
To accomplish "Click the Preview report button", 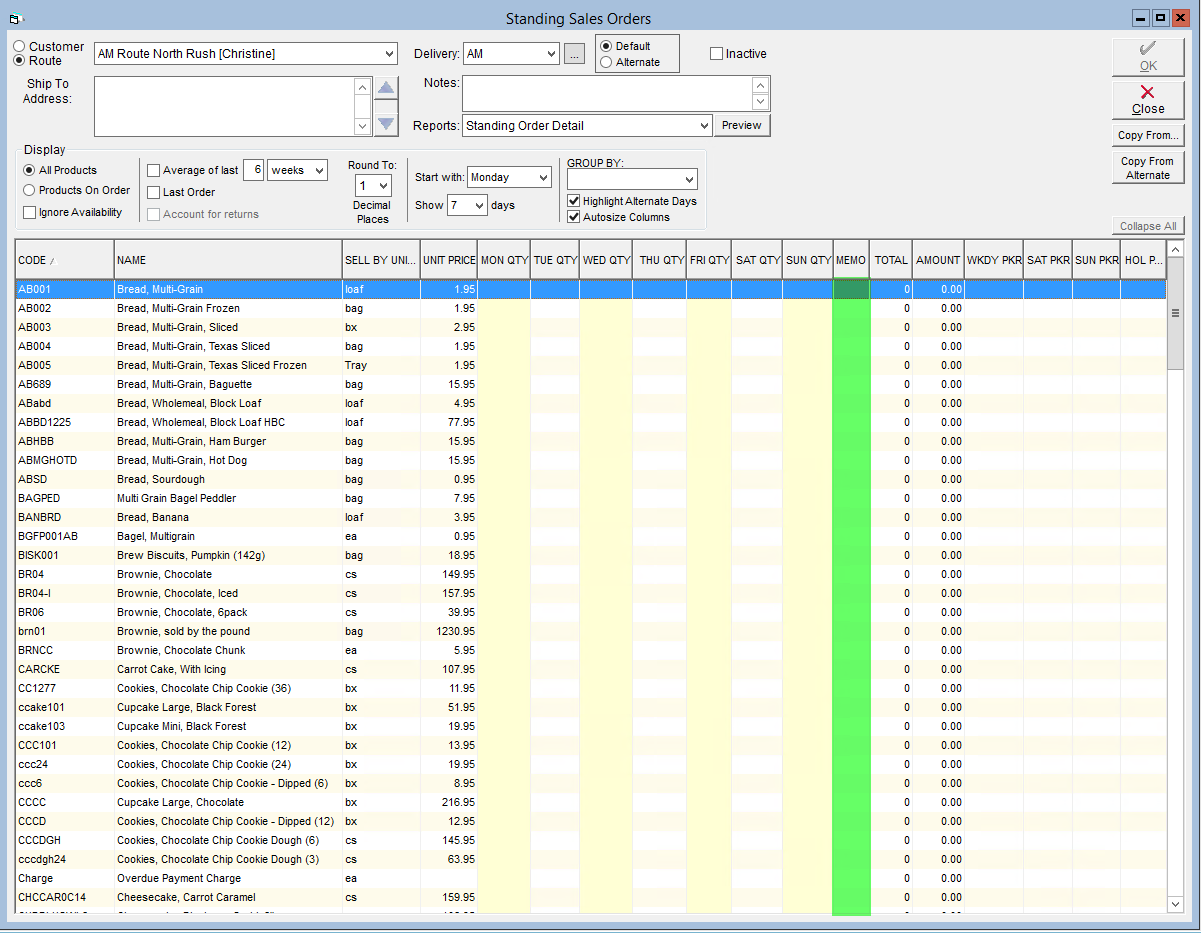I will click(x=742, y=126).
